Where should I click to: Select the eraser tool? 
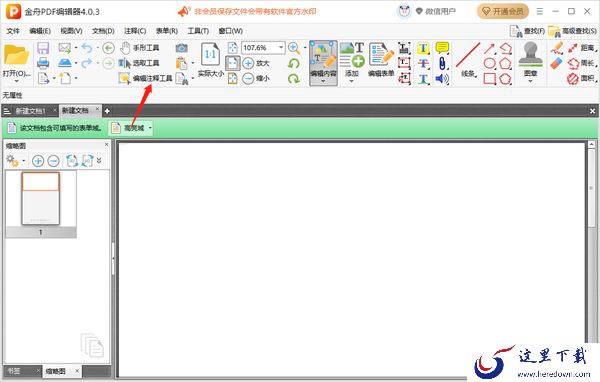tap(557, 64)
